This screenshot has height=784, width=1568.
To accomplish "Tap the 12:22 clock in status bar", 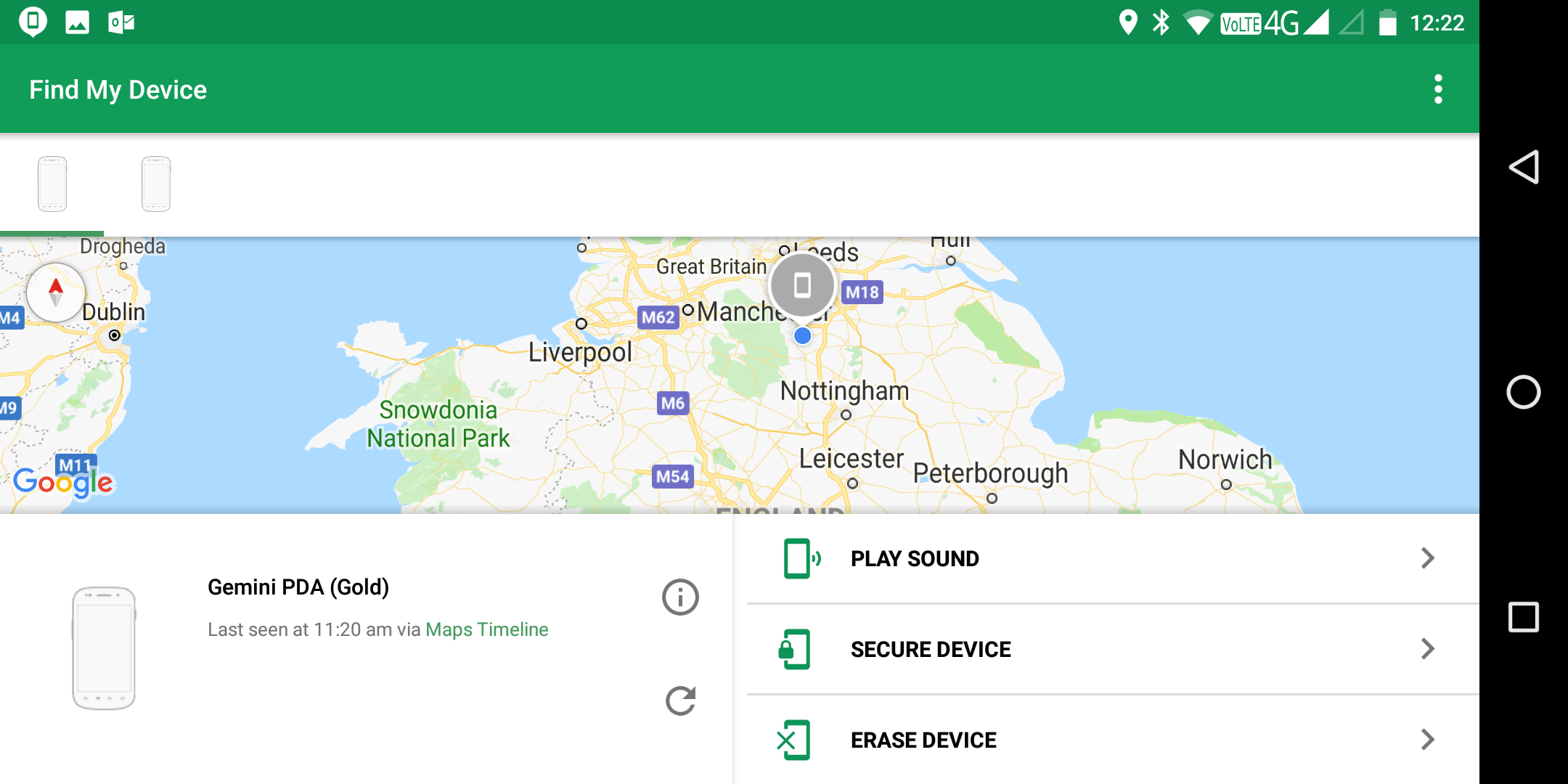I will pos(1437,23).
